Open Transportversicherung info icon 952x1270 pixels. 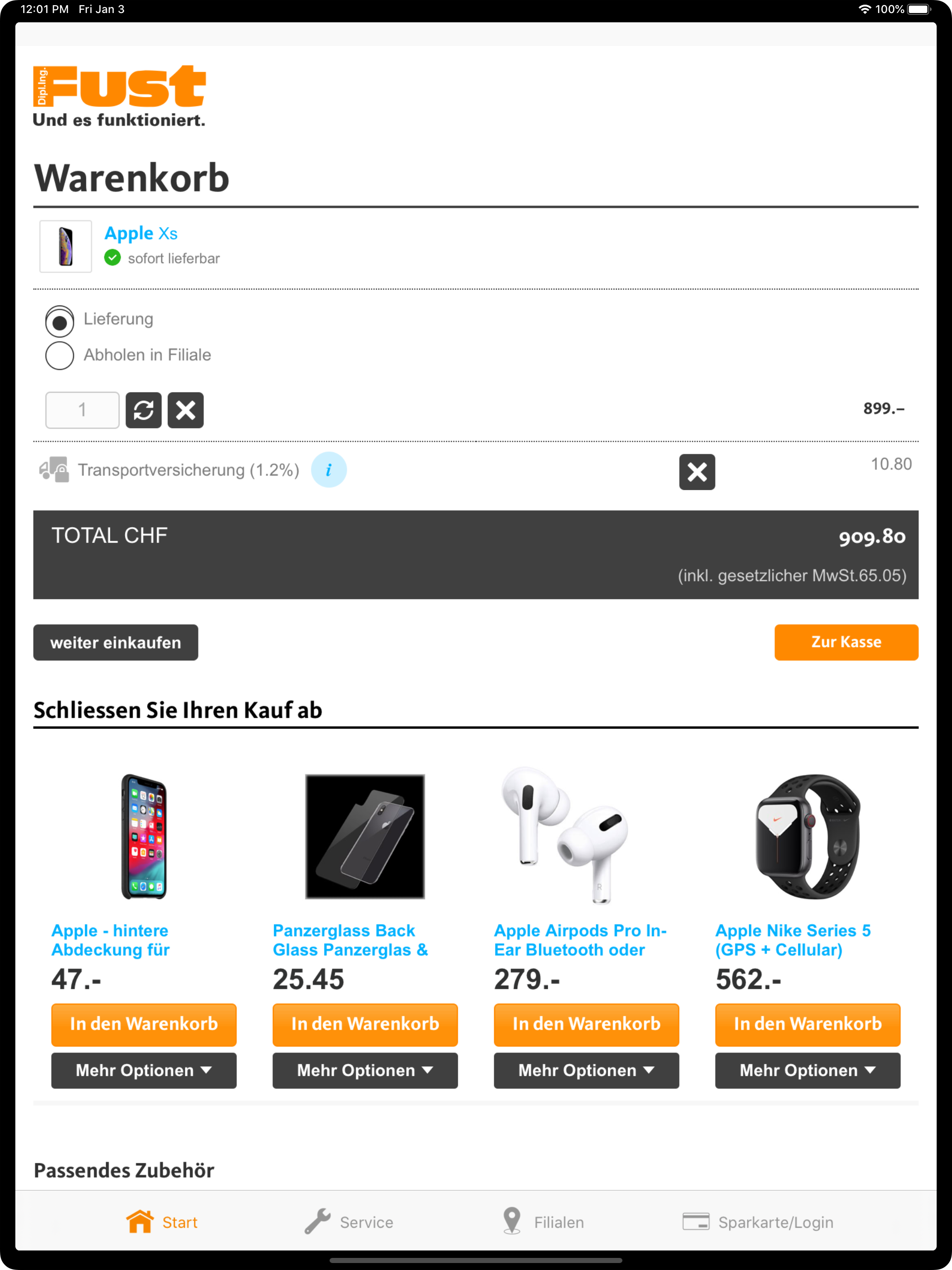pyautogui.click(x=329, y=470)
